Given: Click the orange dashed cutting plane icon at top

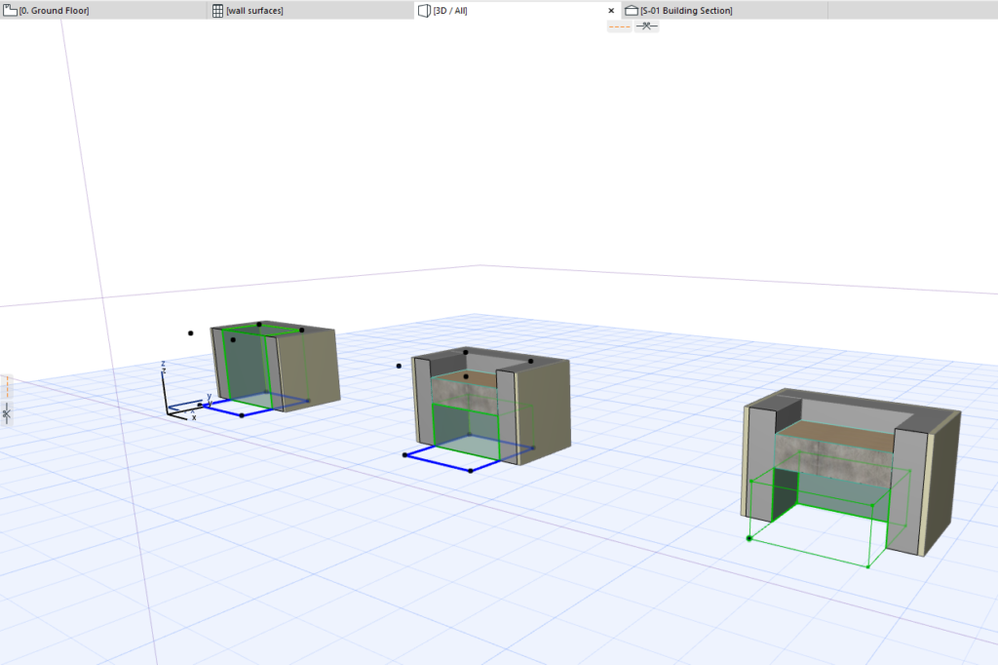Looking at the screenshot, I should [x=619, y=26].
